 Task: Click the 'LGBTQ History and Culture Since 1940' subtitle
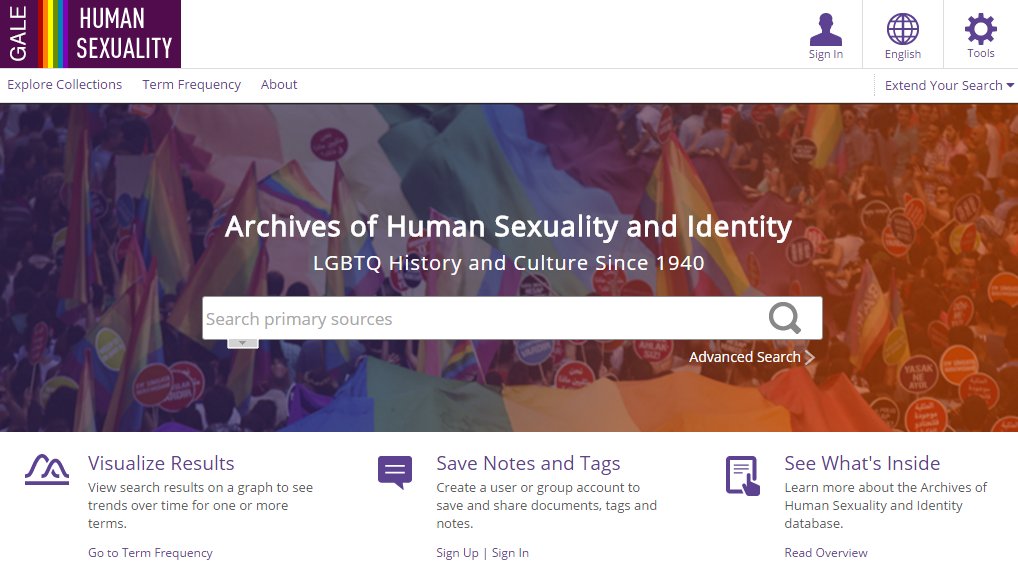click(x=508, y=263)
